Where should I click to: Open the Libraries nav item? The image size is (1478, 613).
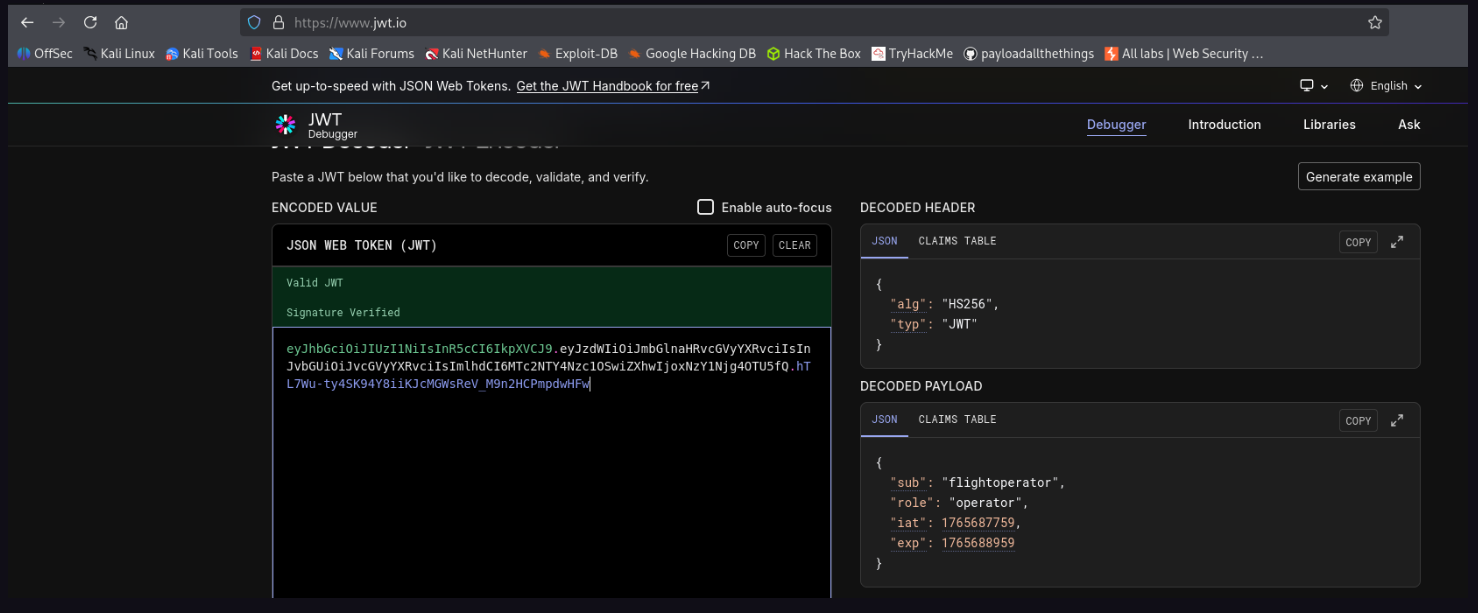[x=1329, y=125]
